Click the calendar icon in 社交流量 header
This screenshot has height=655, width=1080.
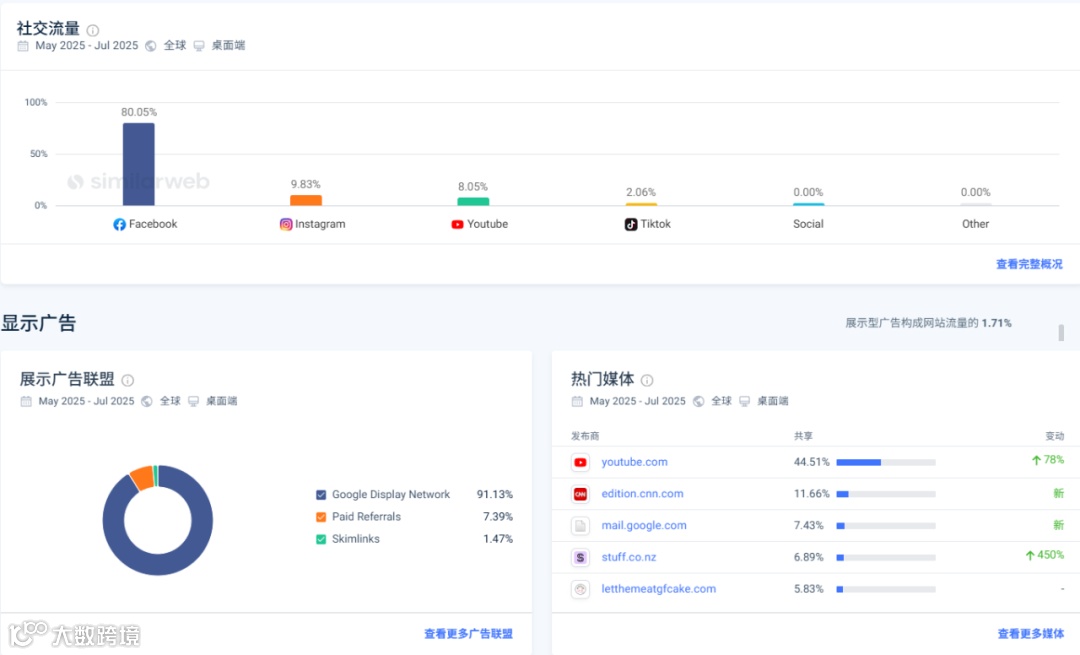[x=23, y=46]
